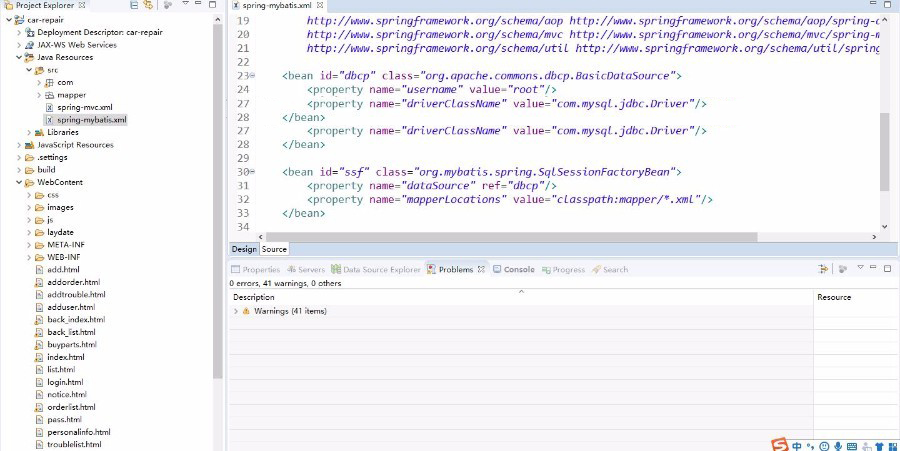The width and height of the screenshot is (900, 451).
Task: Click the Sogou input method logo
Action: click(780, 444)
